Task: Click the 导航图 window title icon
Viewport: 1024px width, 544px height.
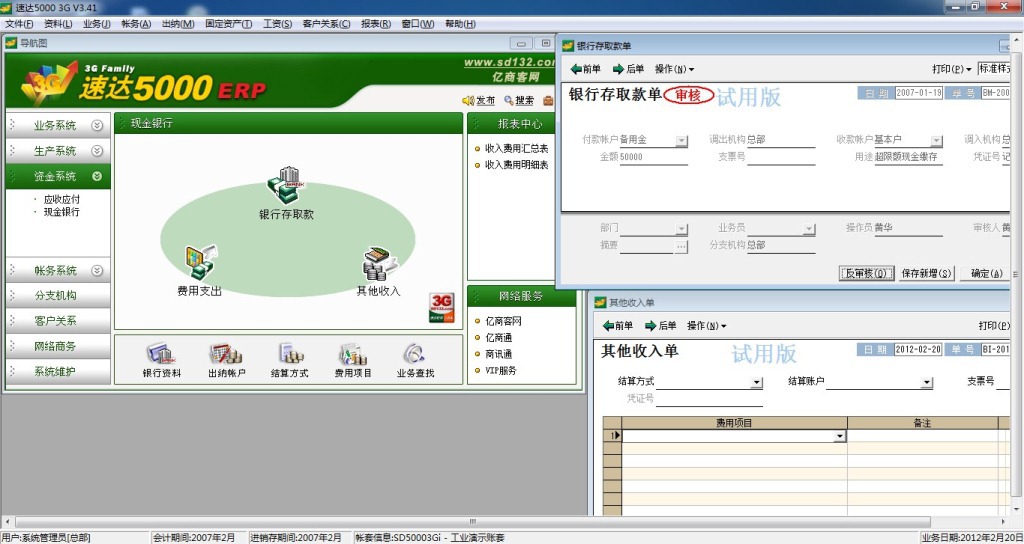Action: 11,43
